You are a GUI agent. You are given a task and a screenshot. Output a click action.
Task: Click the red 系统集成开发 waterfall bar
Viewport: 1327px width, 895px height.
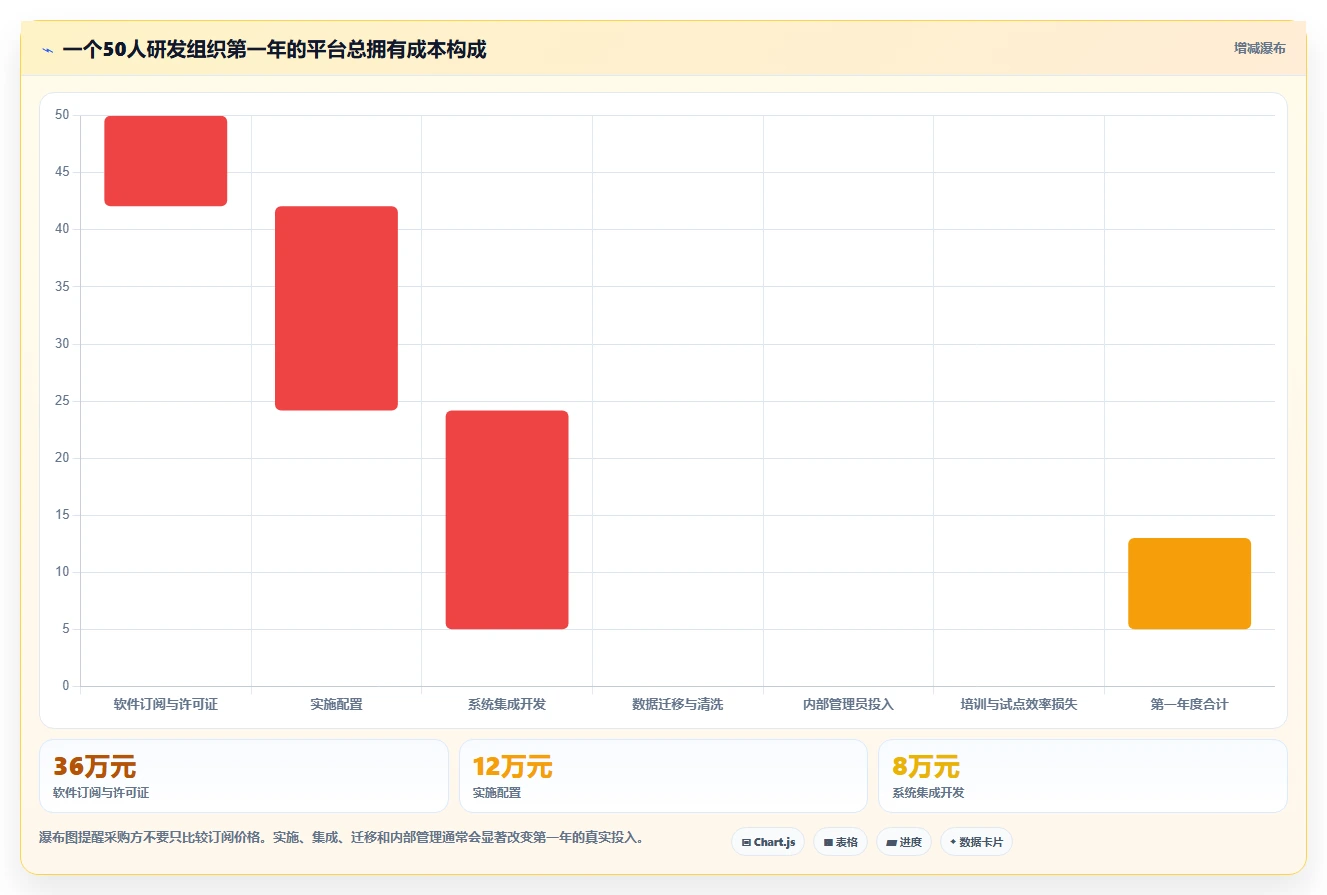(x=507, y=520)
